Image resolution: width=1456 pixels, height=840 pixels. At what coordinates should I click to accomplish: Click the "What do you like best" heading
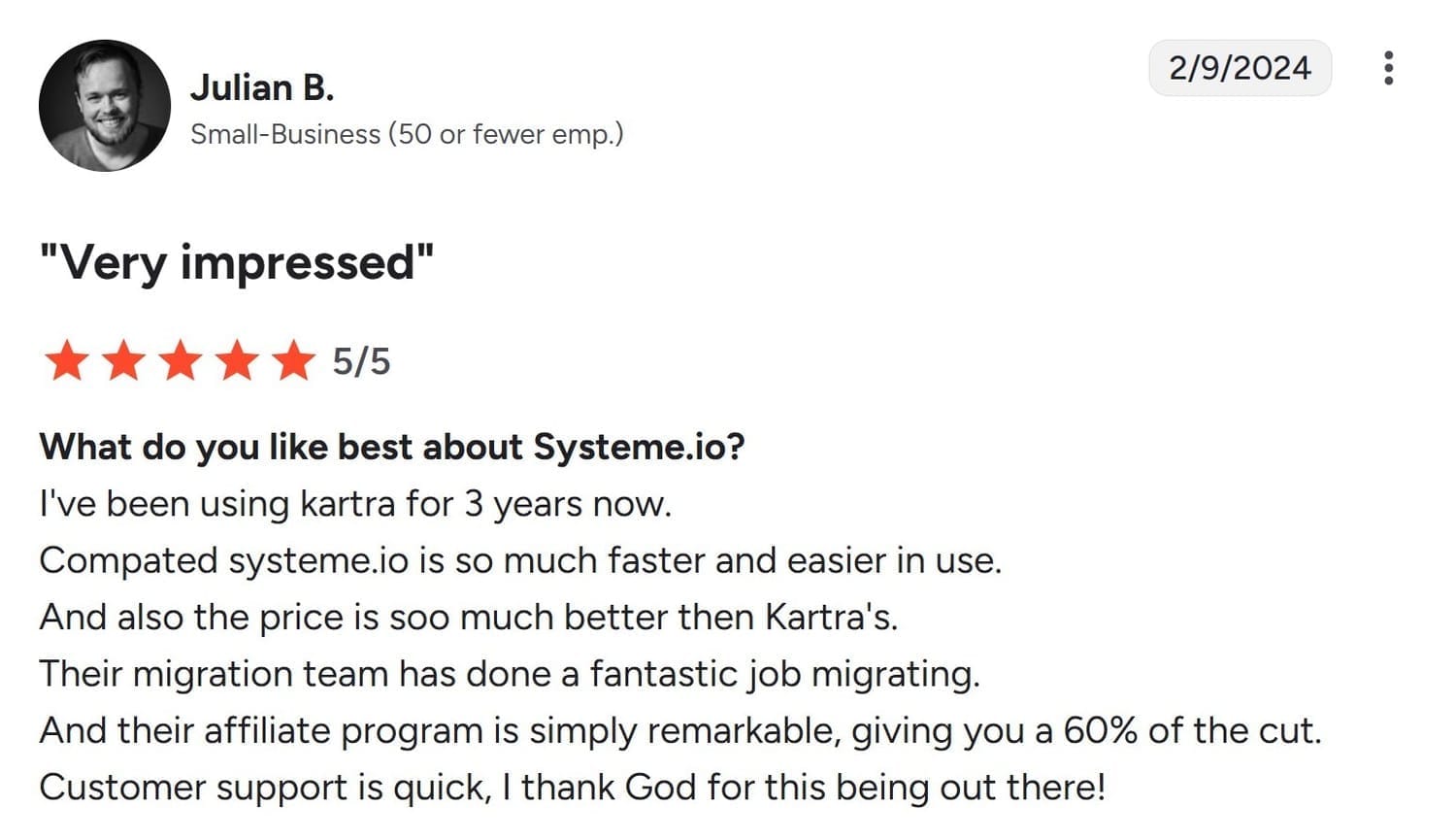[x=391, y=447]
